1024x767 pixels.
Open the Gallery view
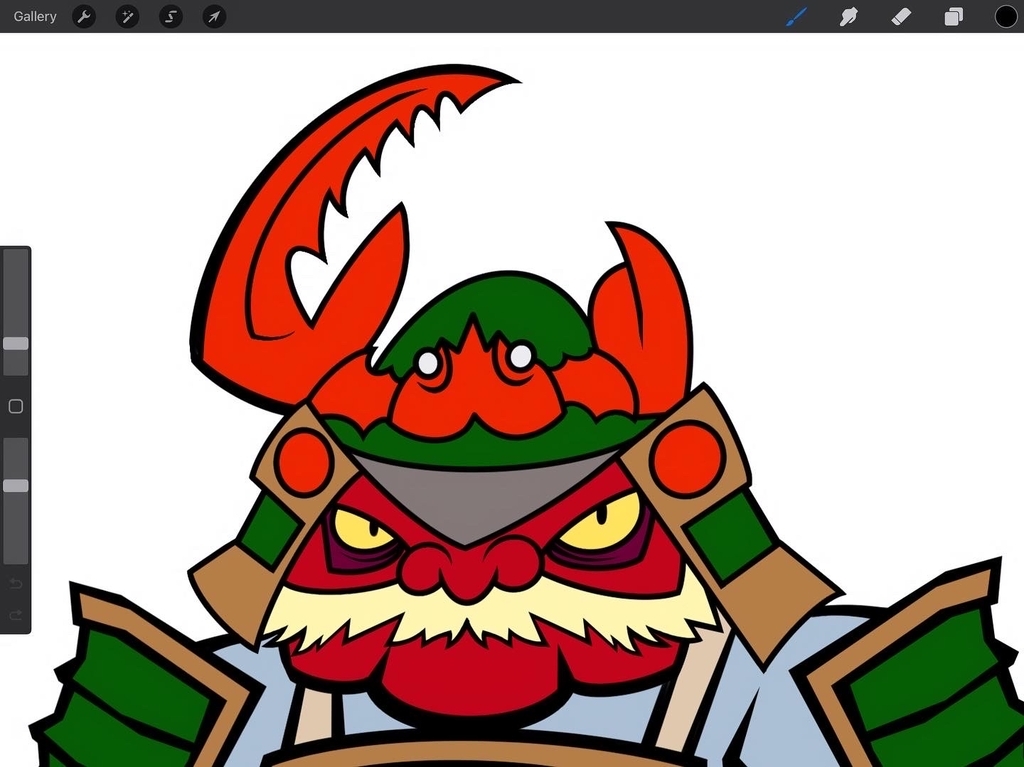point(35,16)
